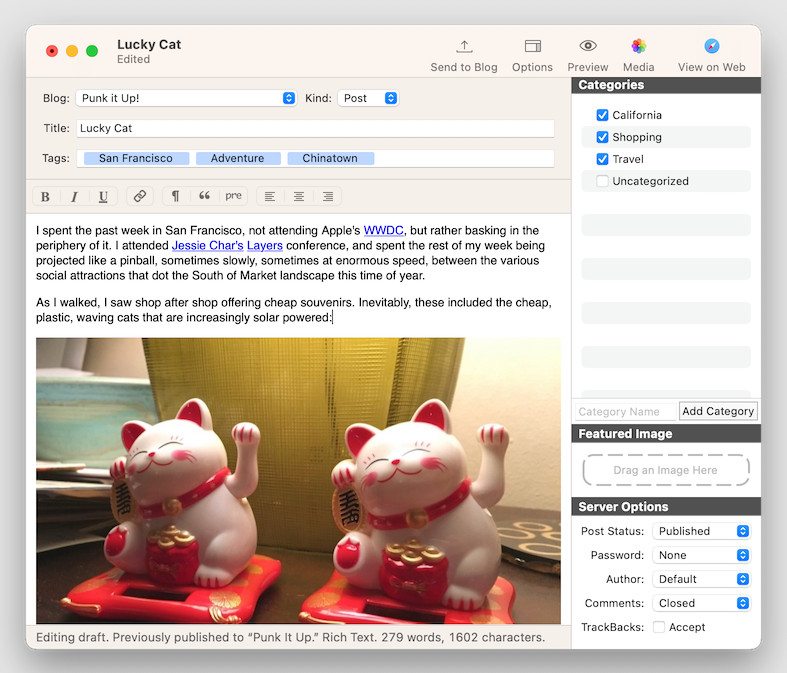787x673 pixels.
Task: Open the Blog dropdown showing Punk it Up!
Action: pyautogui.click(x=186, y=98)
